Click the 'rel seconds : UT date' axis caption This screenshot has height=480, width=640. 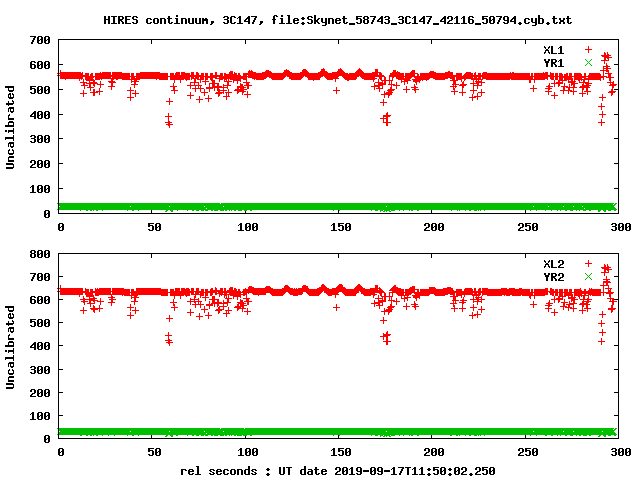(338, 471)
